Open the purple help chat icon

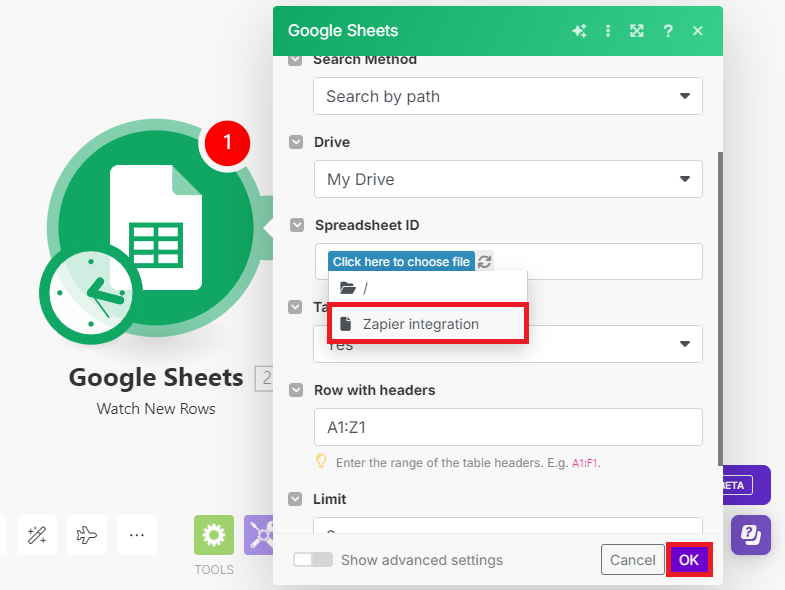point(751,535)
